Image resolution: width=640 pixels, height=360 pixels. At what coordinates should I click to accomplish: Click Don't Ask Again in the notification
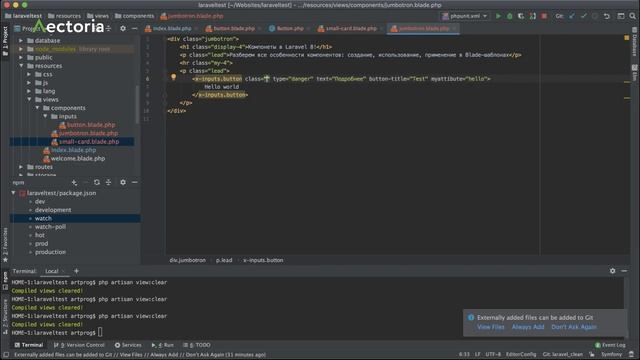click(x=574, y=327)
